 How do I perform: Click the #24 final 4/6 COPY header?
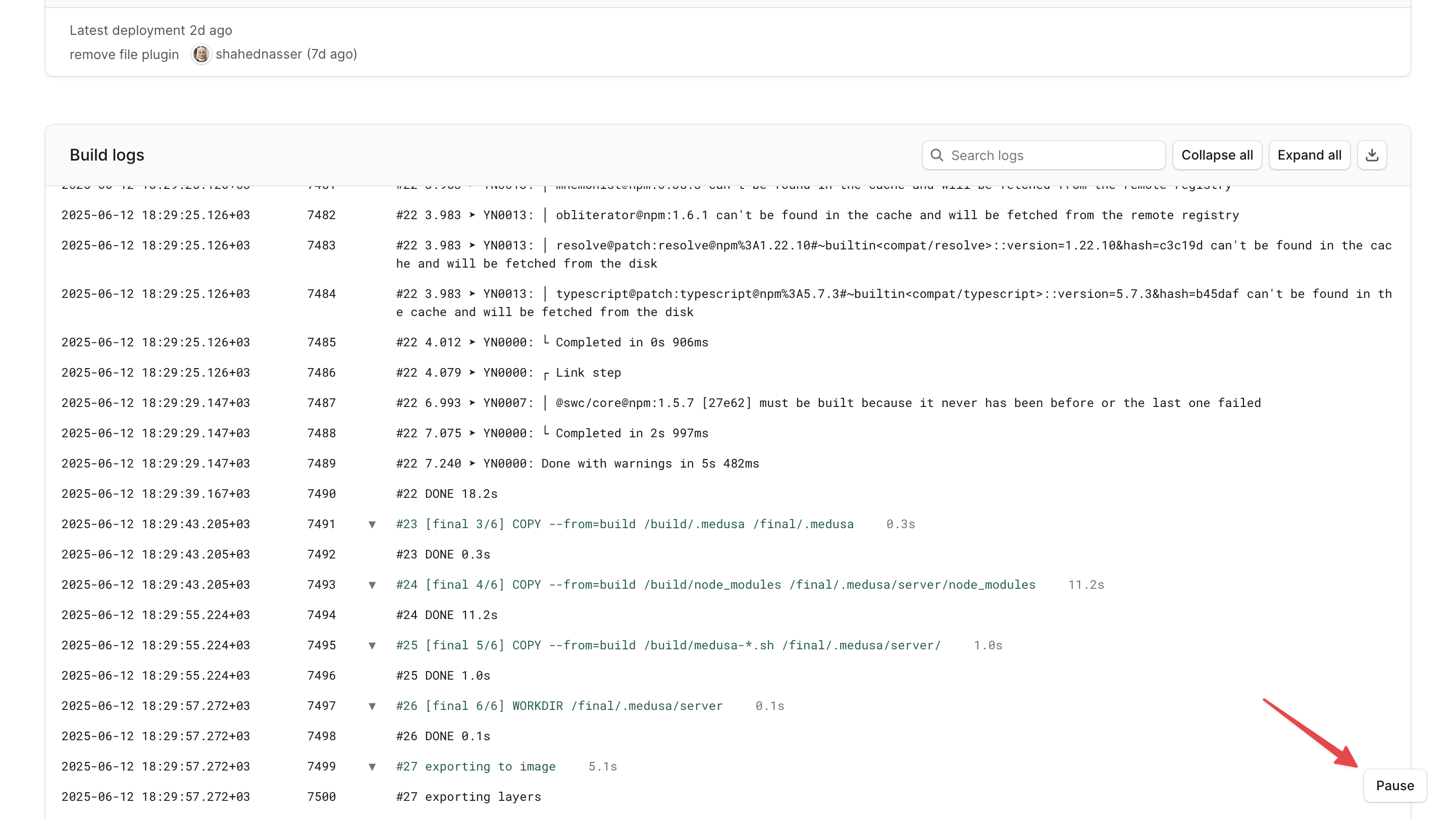pyautogui.click(x=715, y=584)
